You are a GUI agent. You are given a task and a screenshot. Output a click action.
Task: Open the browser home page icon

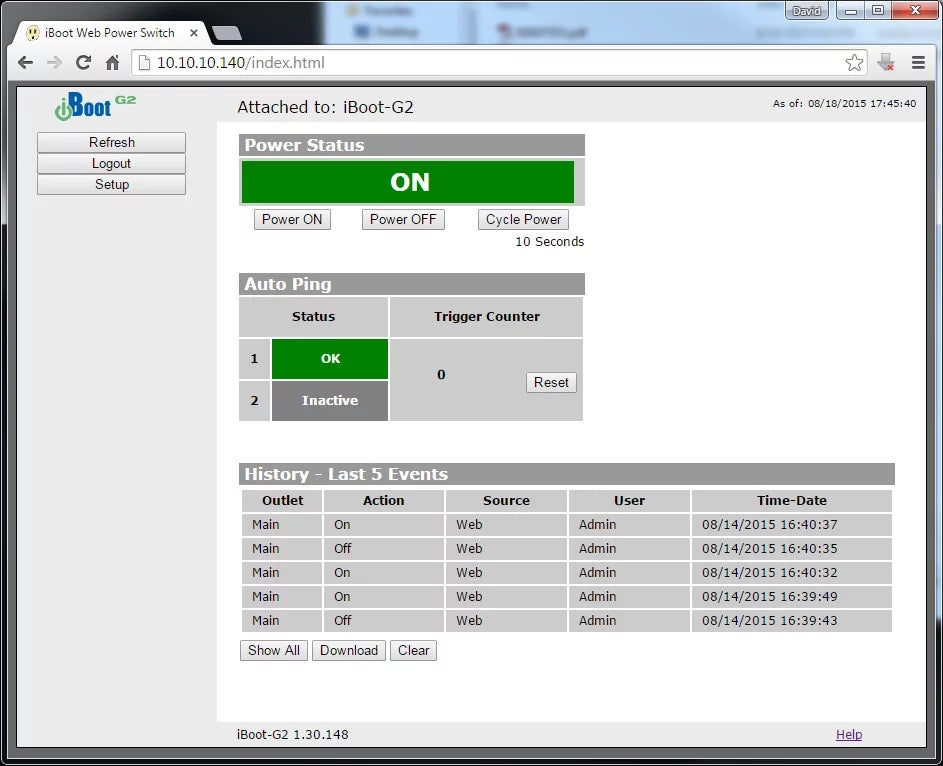tap(112, 63)
